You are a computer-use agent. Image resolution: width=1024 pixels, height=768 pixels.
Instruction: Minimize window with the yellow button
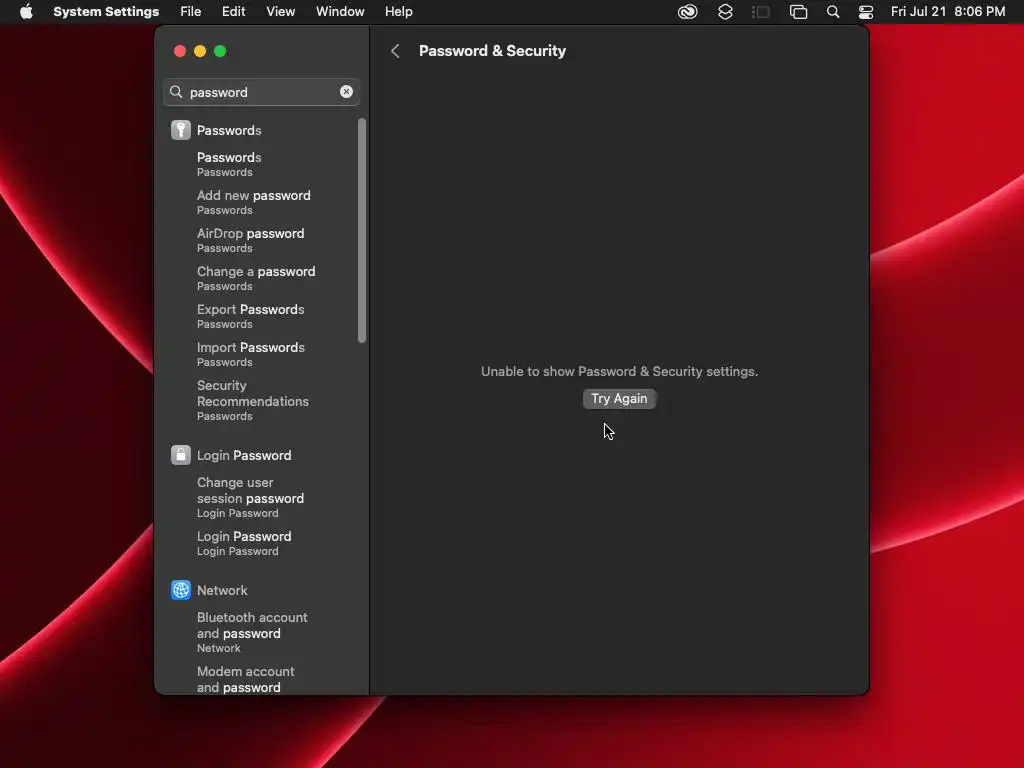pos(200,51)
